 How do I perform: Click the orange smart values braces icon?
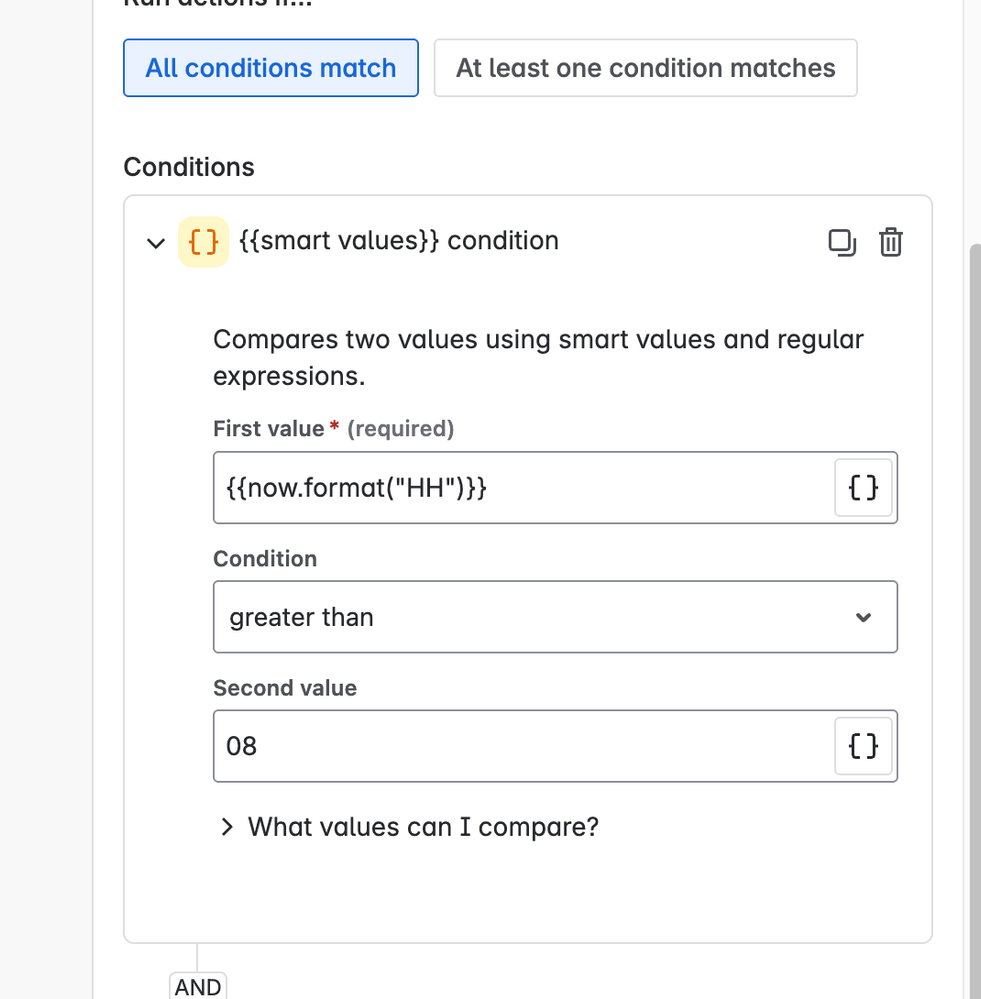pyautogui.click(x=203, y=242)
